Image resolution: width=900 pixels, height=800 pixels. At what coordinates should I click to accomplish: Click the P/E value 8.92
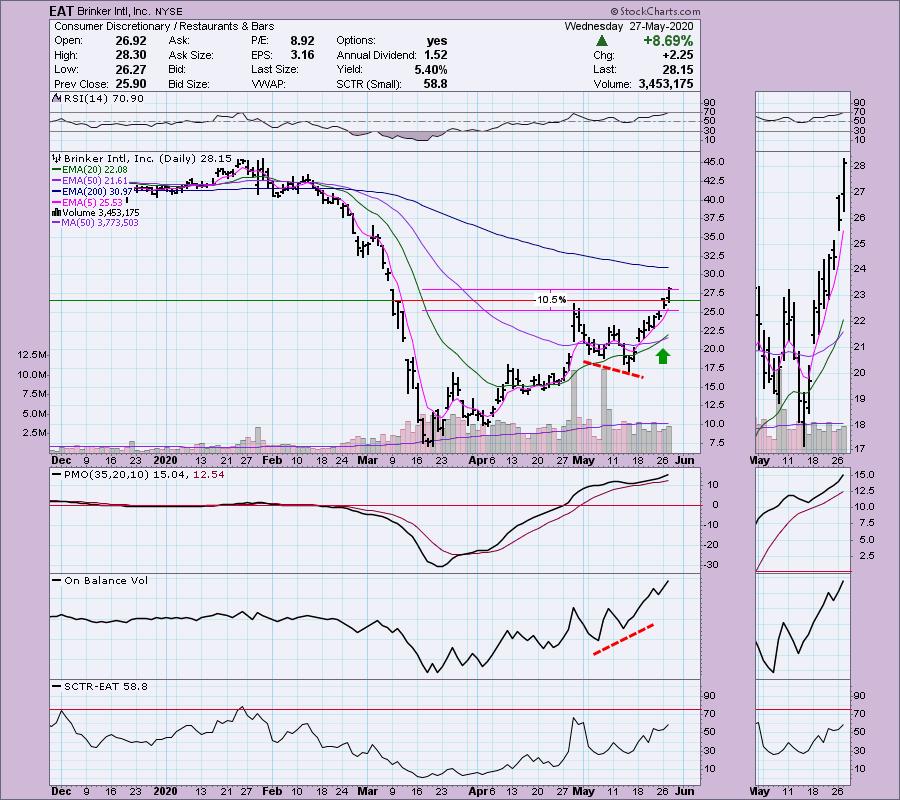(x=302, y=41)
